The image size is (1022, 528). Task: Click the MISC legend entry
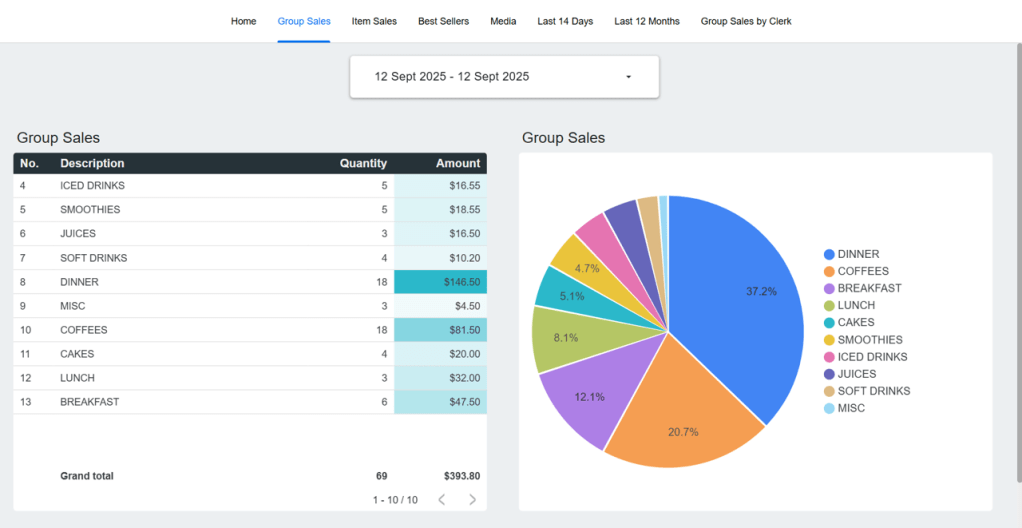[x=851, y=408]
